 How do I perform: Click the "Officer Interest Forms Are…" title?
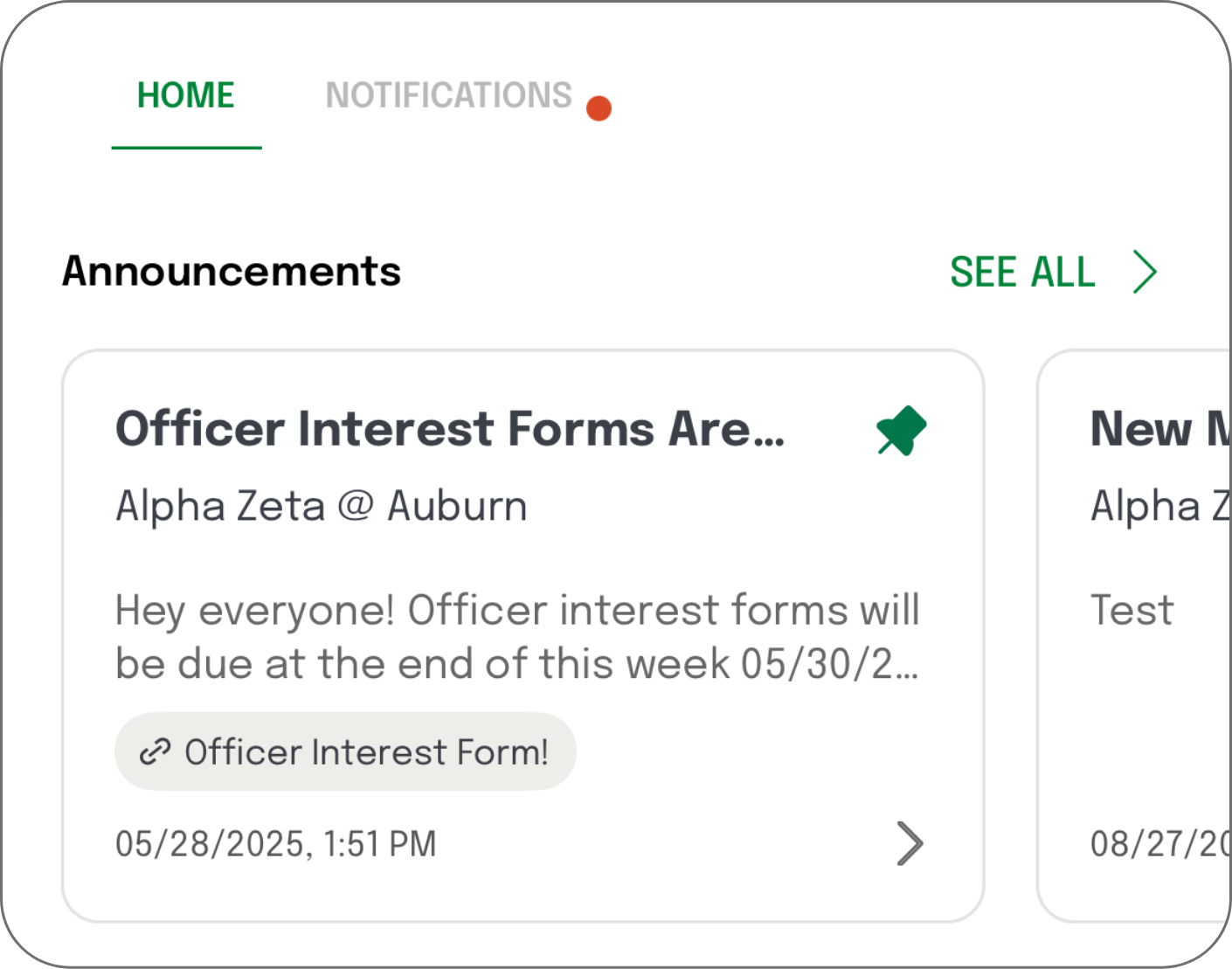(x=450, y=429)
